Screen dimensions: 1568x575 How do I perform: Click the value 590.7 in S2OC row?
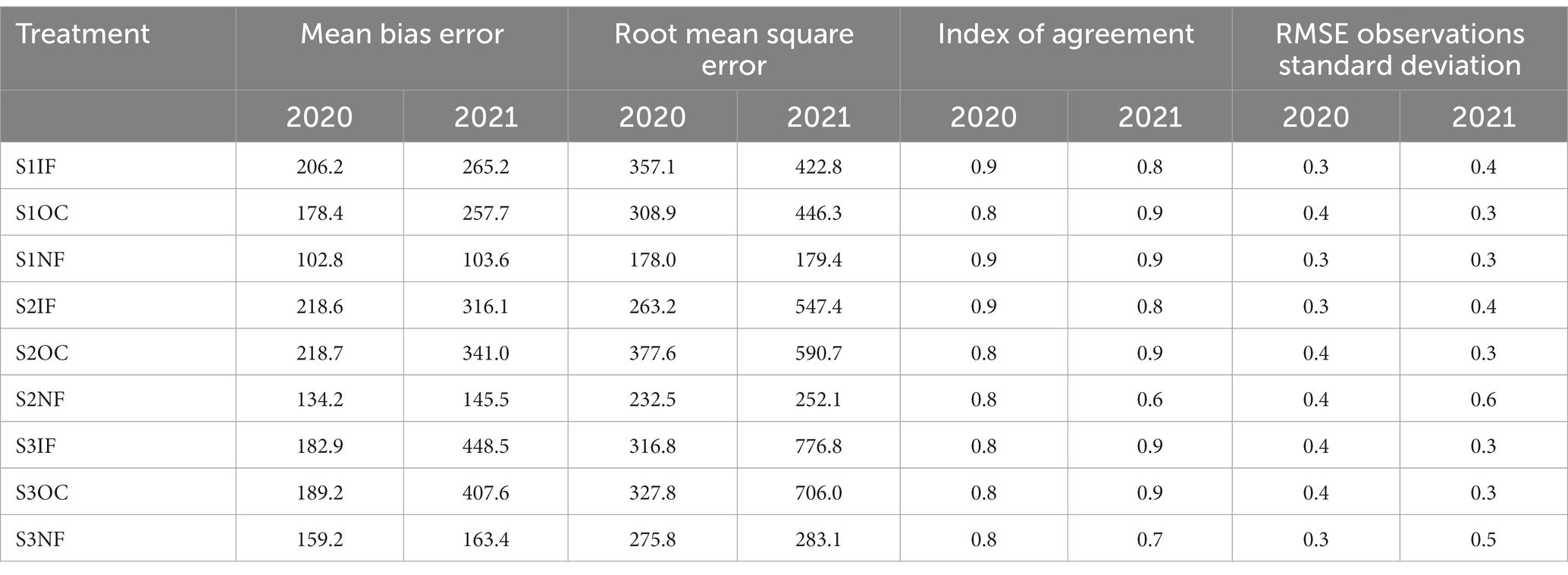point(819,353)
